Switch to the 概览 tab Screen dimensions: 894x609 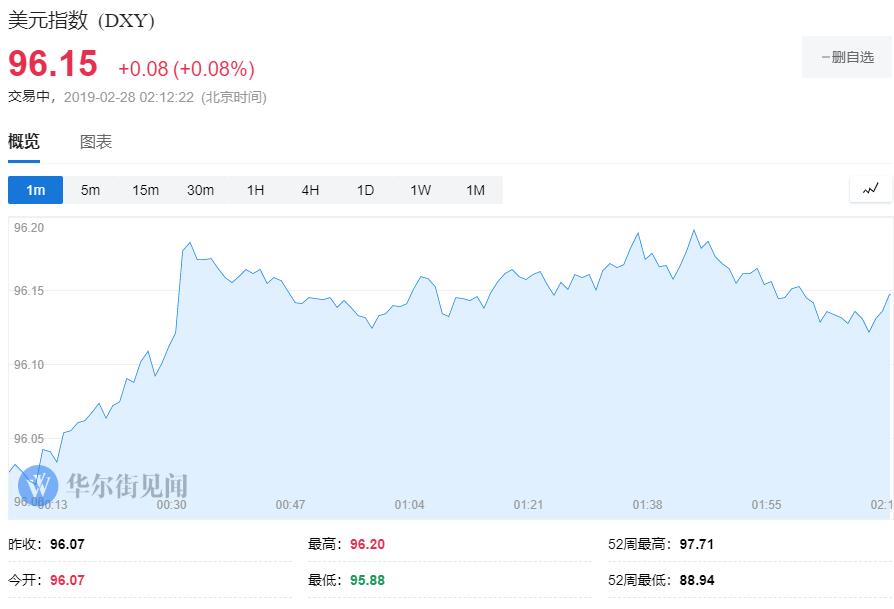pyautogui.click(x=24, y=142)
